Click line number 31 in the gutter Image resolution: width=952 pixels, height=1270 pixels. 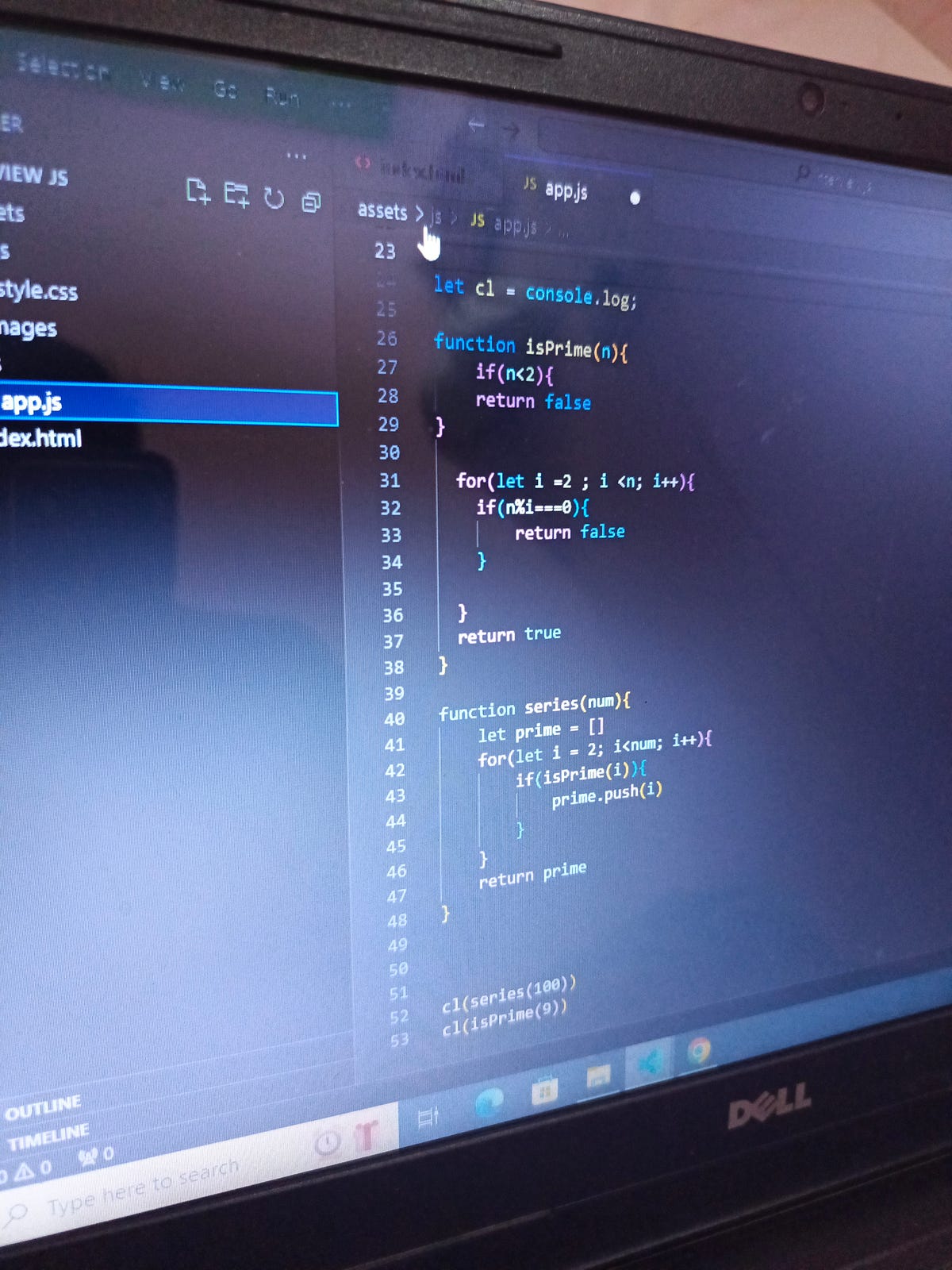[390, 480]
